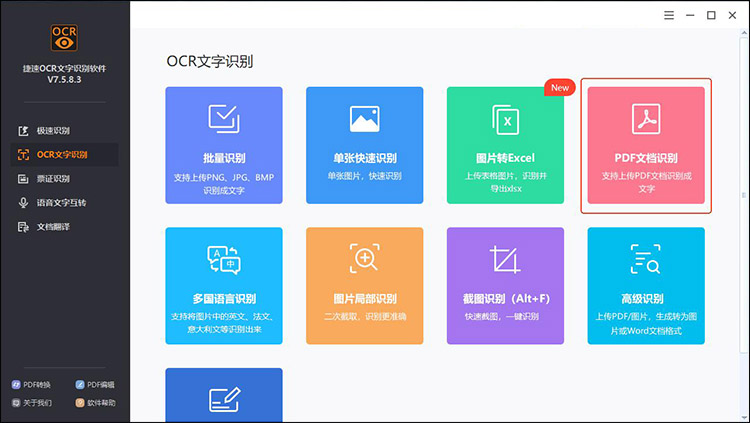Click the batch checkmark icon on 批量识别
This screenshot has height=423, width=750.
click(x=224, y=119)
